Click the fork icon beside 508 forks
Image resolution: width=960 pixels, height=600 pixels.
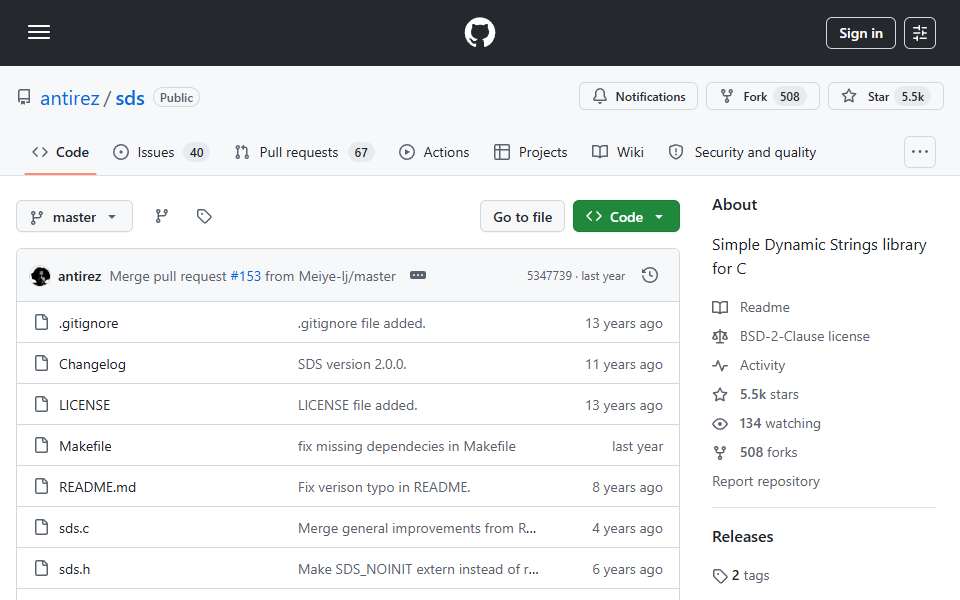(x=720, y=452)
